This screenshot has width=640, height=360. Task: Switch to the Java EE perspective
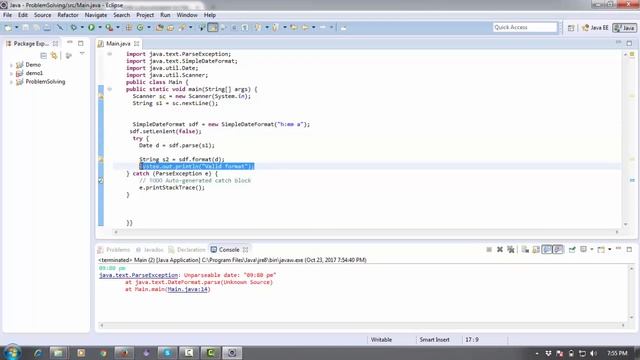(x=596, y=28)
